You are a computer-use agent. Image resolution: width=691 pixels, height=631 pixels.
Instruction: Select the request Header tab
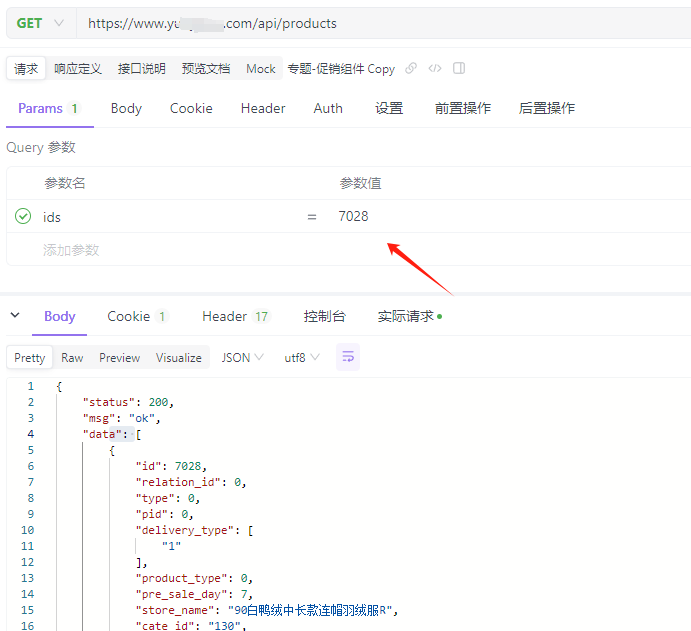click(263, 108)
